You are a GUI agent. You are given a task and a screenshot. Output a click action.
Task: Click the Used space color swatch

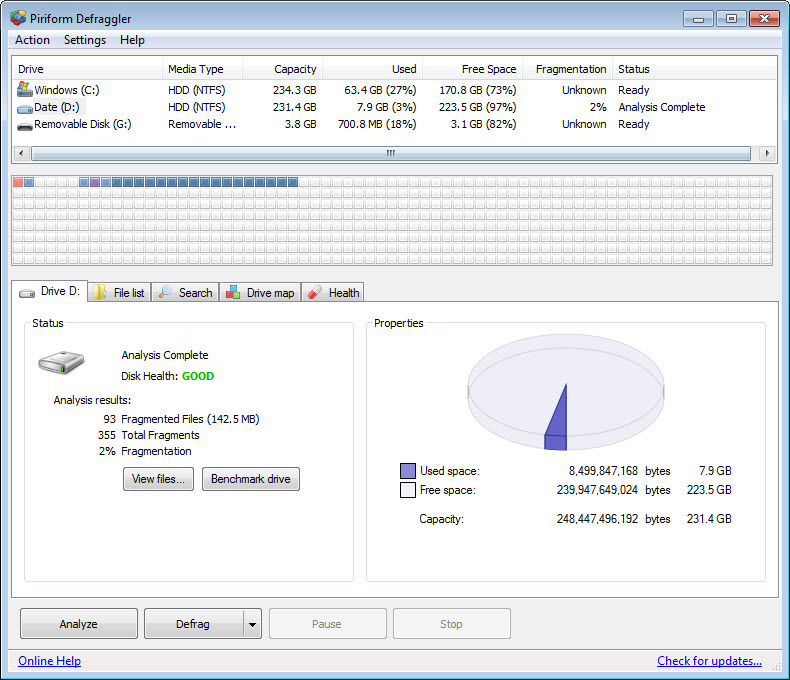(x=408, y=470)
